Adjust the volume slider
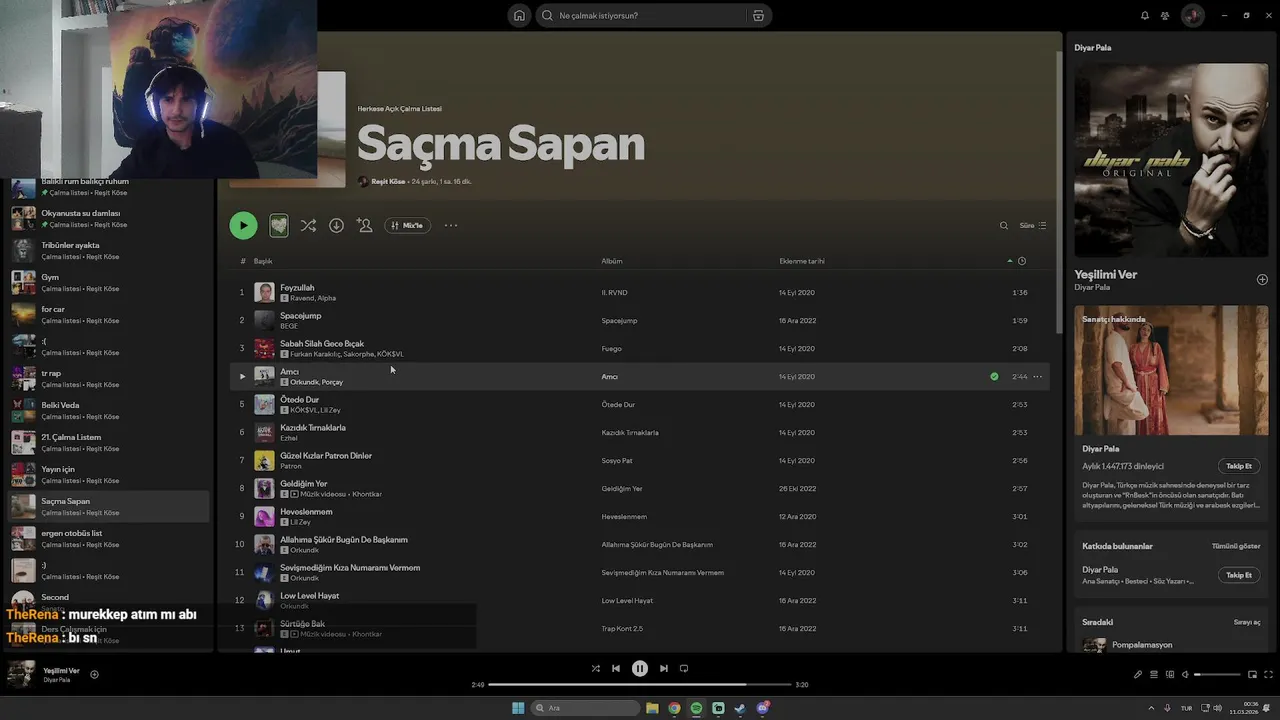This screenshot has height=720, width=1280. pyautogui.click(x=1217, y=675)
